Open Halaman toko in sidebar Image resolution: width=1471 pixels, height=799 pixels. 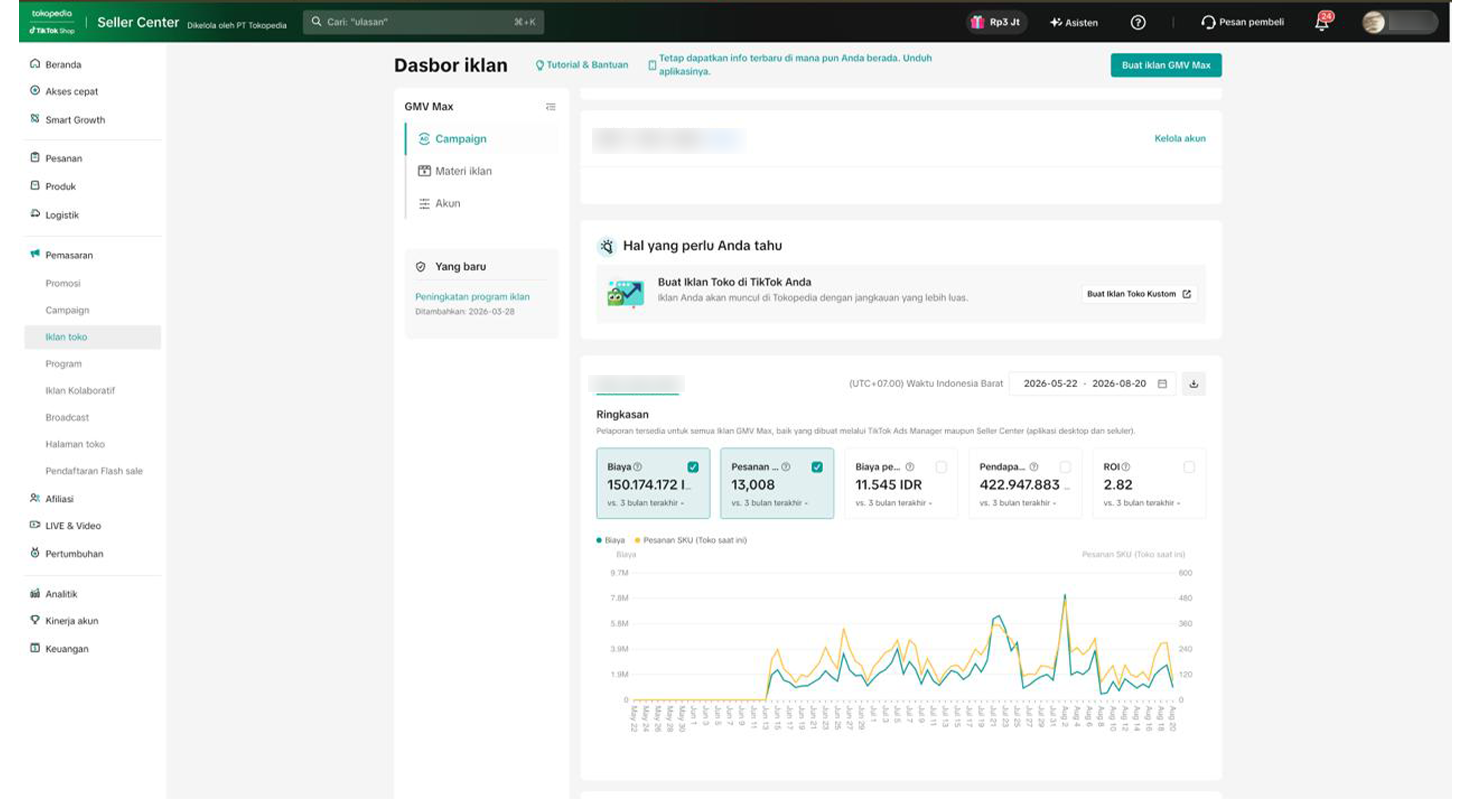pos(75,444)
